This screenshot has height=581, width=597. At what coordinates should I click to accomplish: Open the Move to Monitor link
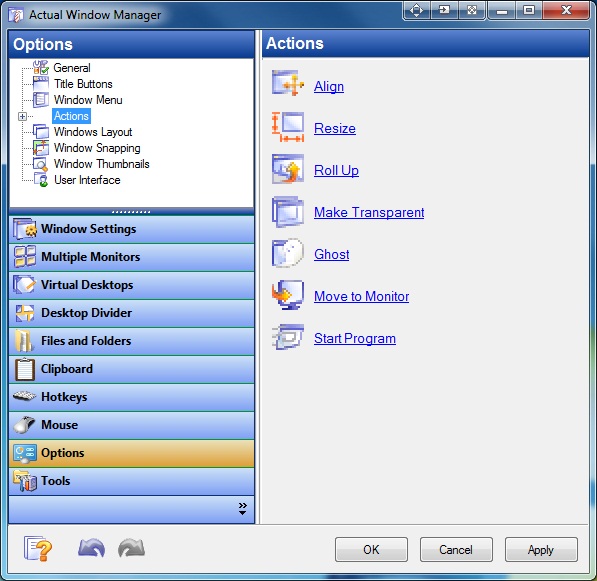click(x=361, y=296)
